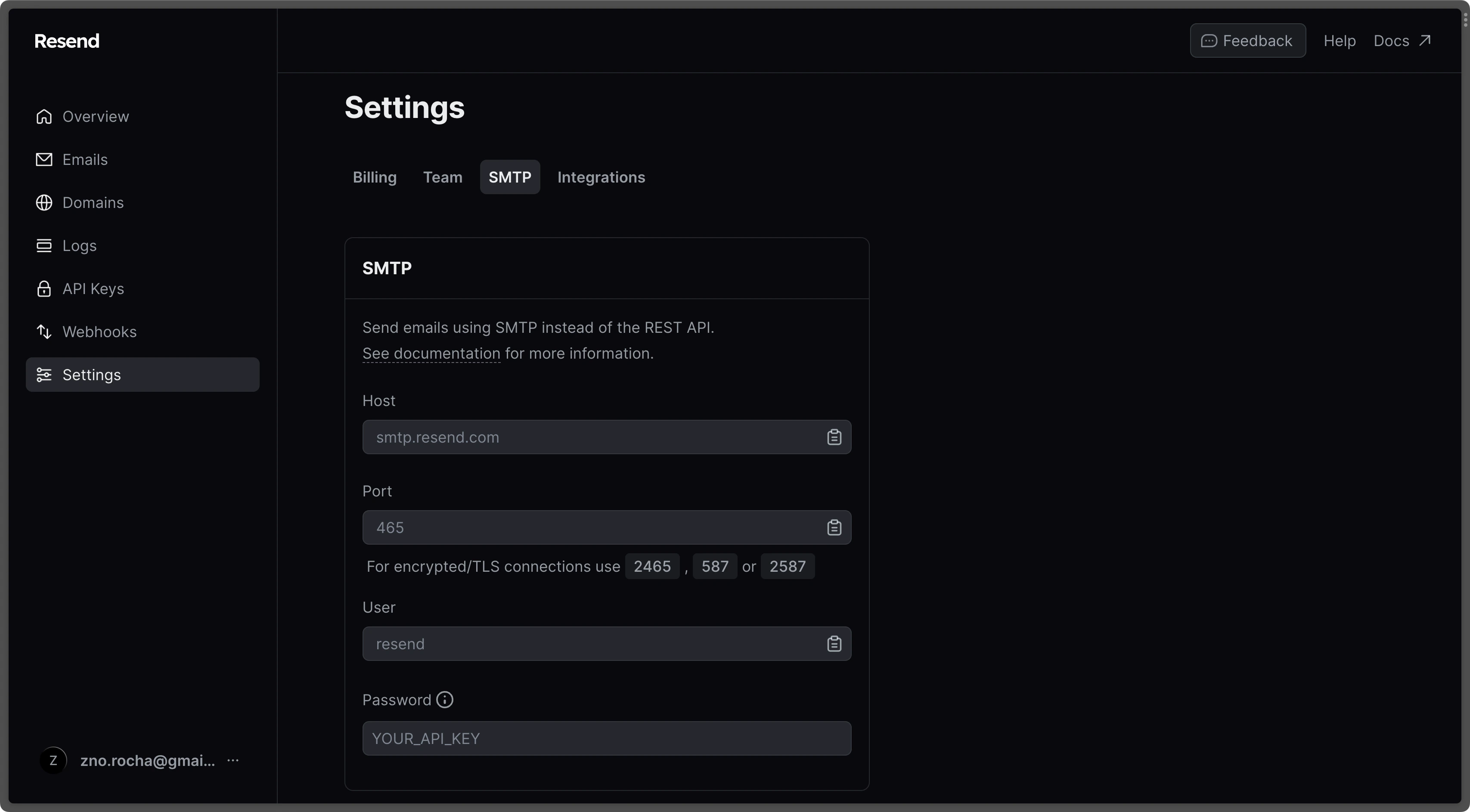The height and width of the screenshot is (812, 1470).
Task: Click the Domains globe icon
Action: [44, 203]
